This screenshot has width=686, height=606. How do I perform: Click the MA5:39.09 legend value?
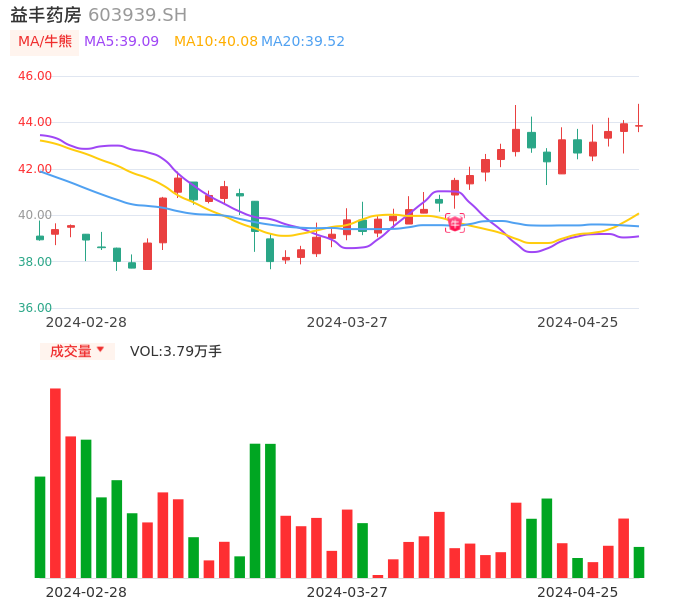coord(121,42)
